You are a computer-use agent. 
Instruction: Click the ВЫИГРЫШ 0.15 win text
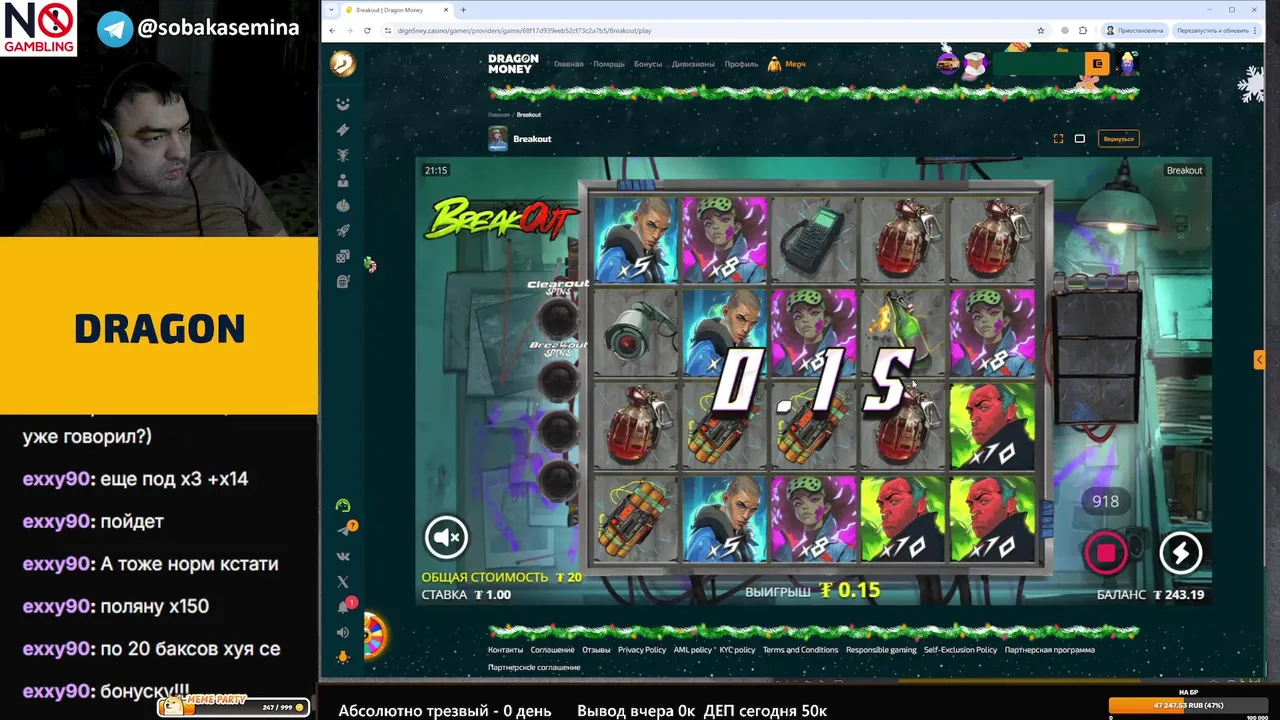tap(813, 590)
